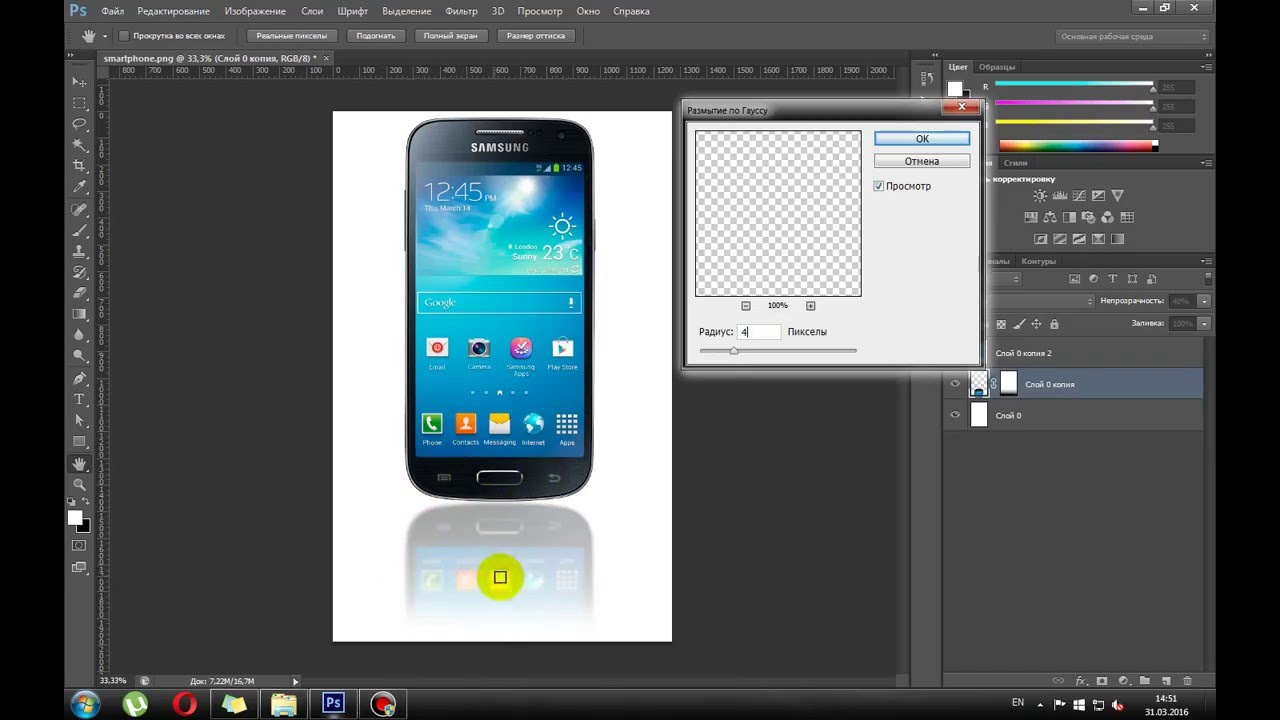Switch to the Контуры paths tab
Viewport: 1280px width, 720px height.
[x=1039, y=261]
